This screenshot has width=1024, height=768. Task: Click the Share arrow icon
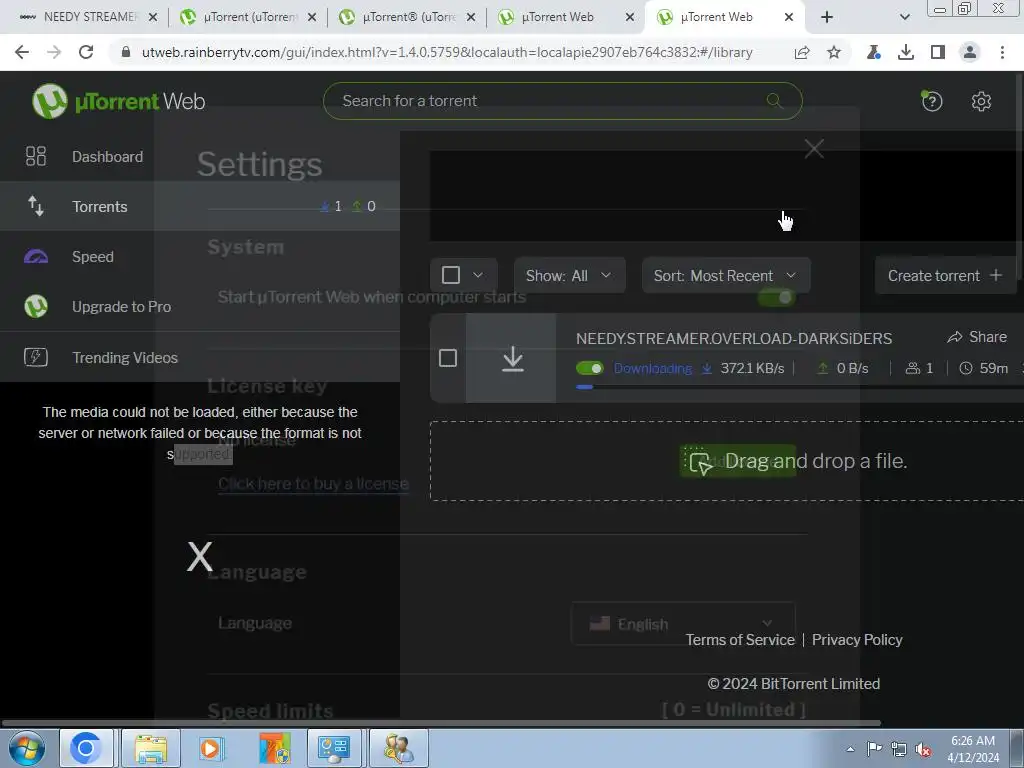click(x=955, y=337)
